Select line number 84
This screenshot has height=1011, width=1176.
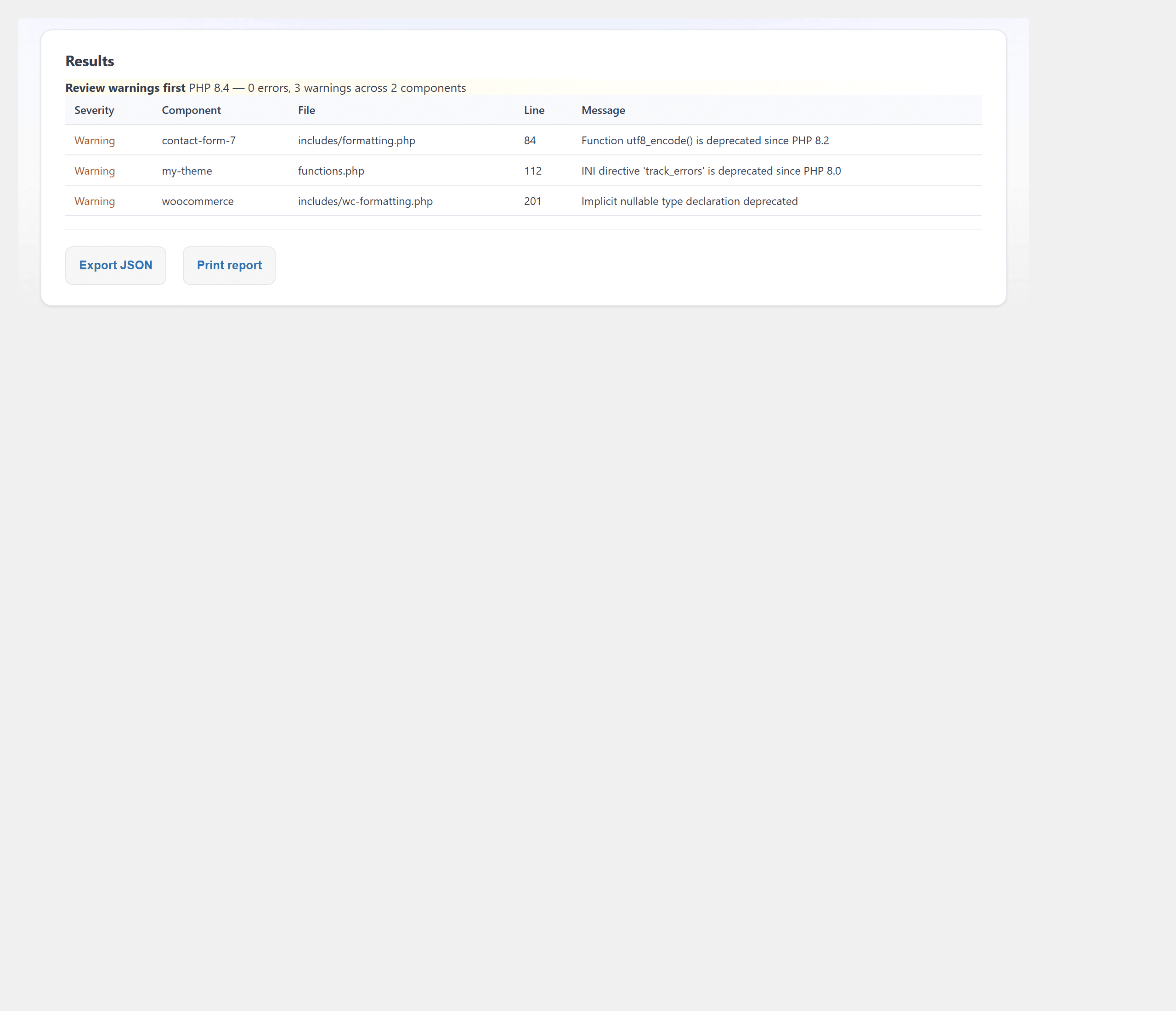[x=530, y=140]
